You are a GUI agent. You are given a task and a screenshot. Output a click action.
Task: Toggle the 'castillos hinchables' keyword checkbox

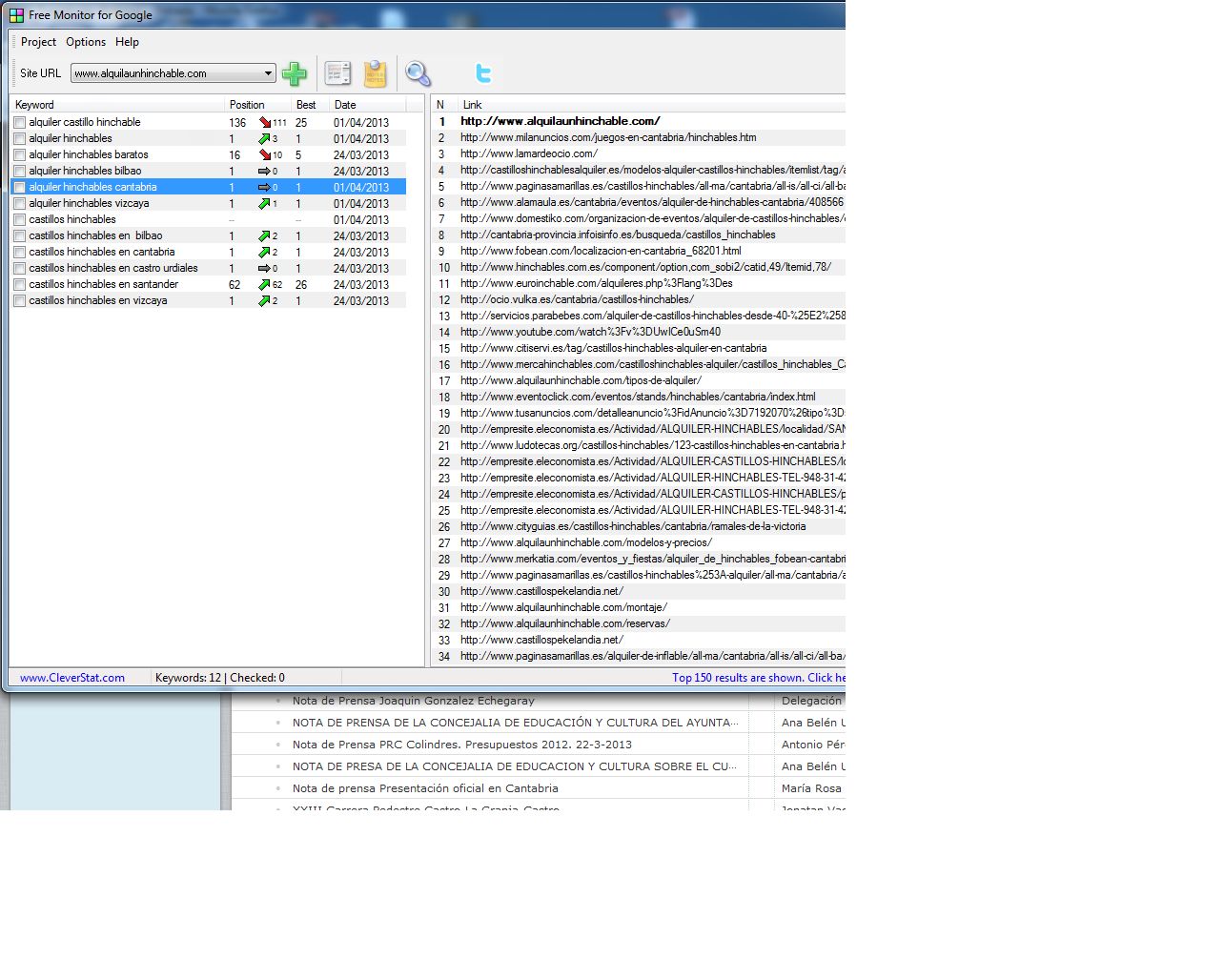19,219
